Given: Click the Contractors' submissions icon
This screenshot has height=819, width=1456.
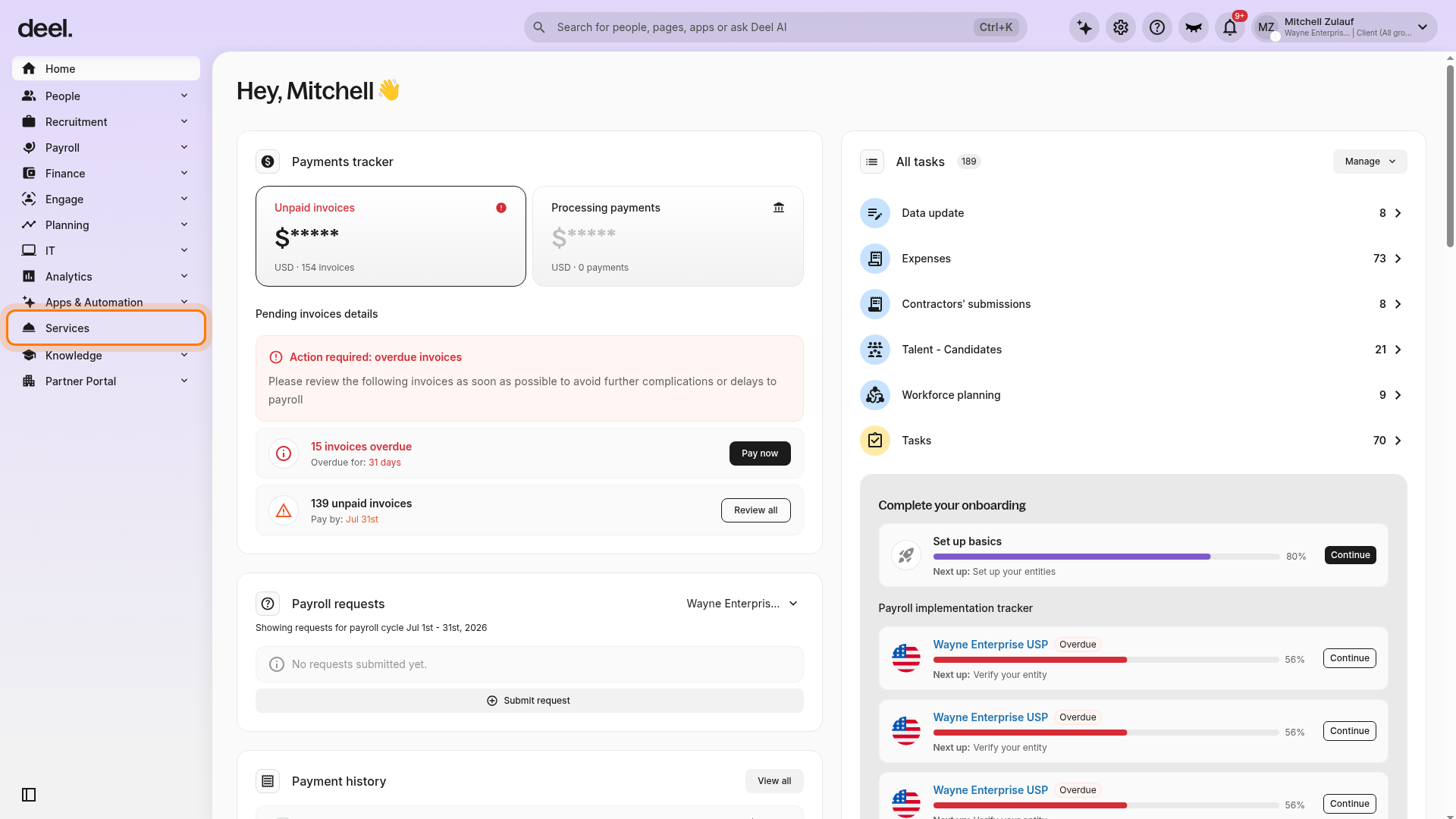Looking at the screenshot, I should click(x=875, y=304).
